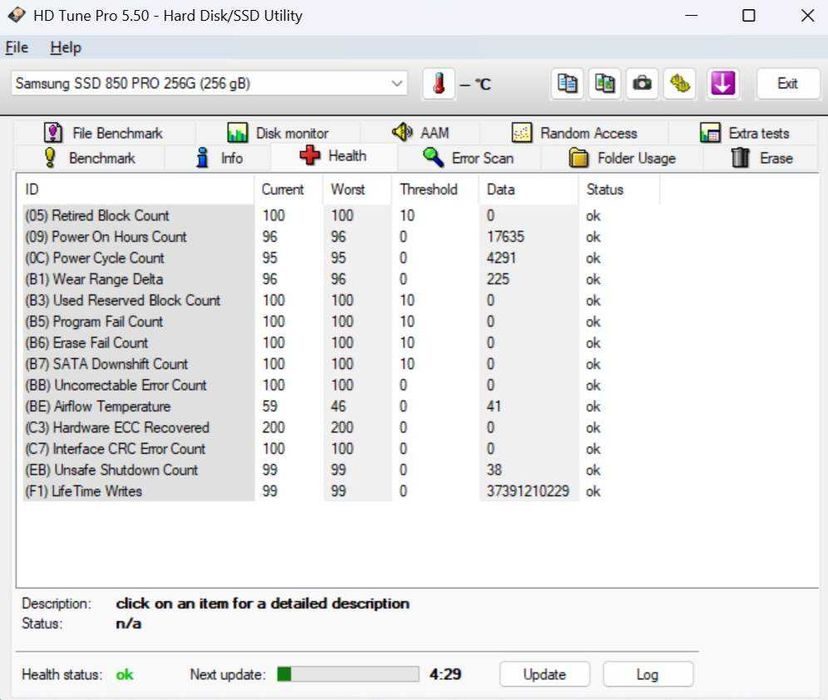Screen dimensions: 828x700
Task: Click the Next update progress bar
Action: point(348,674)
